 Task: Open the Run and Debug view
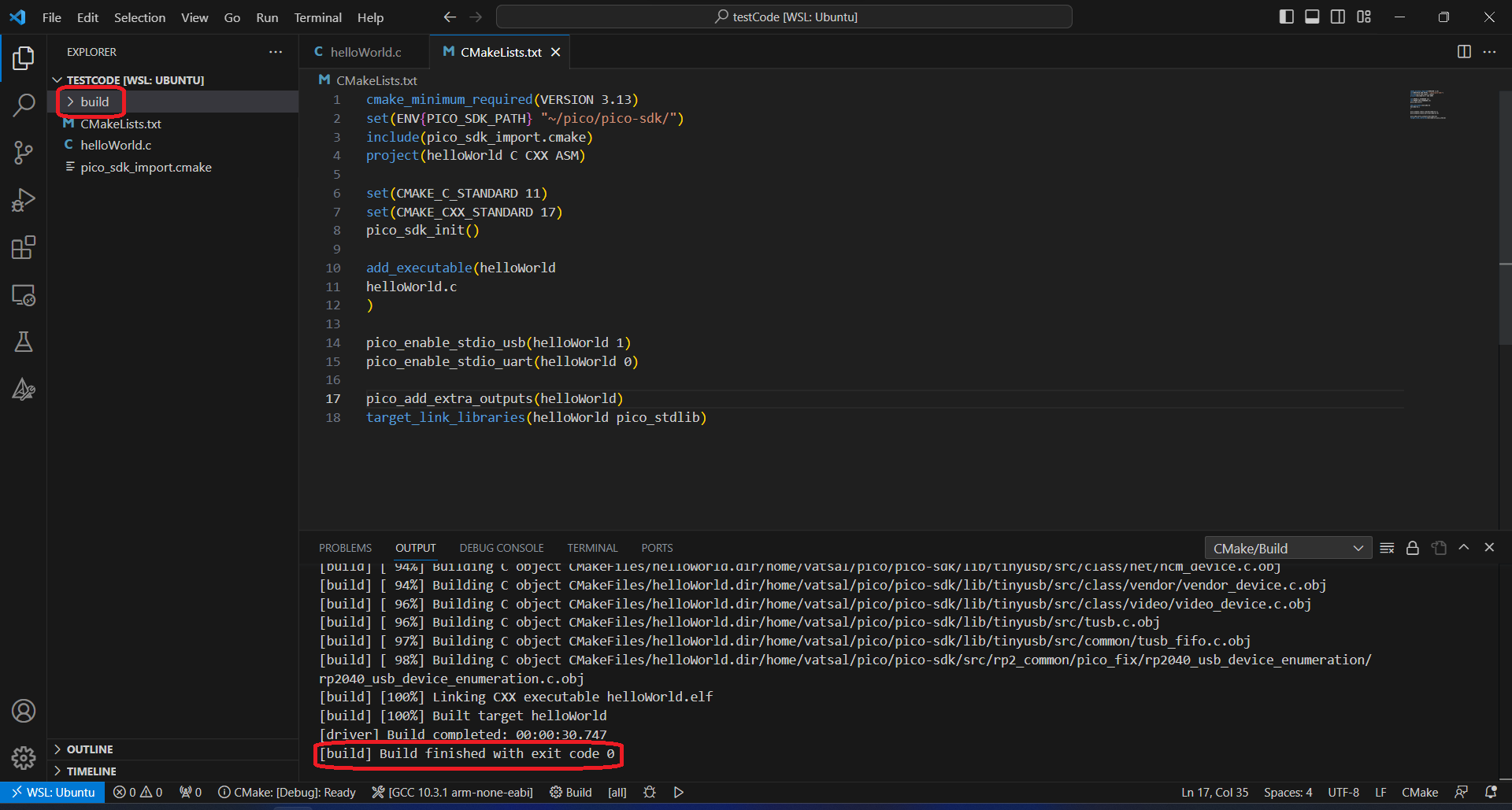click(x=24, y=200)
